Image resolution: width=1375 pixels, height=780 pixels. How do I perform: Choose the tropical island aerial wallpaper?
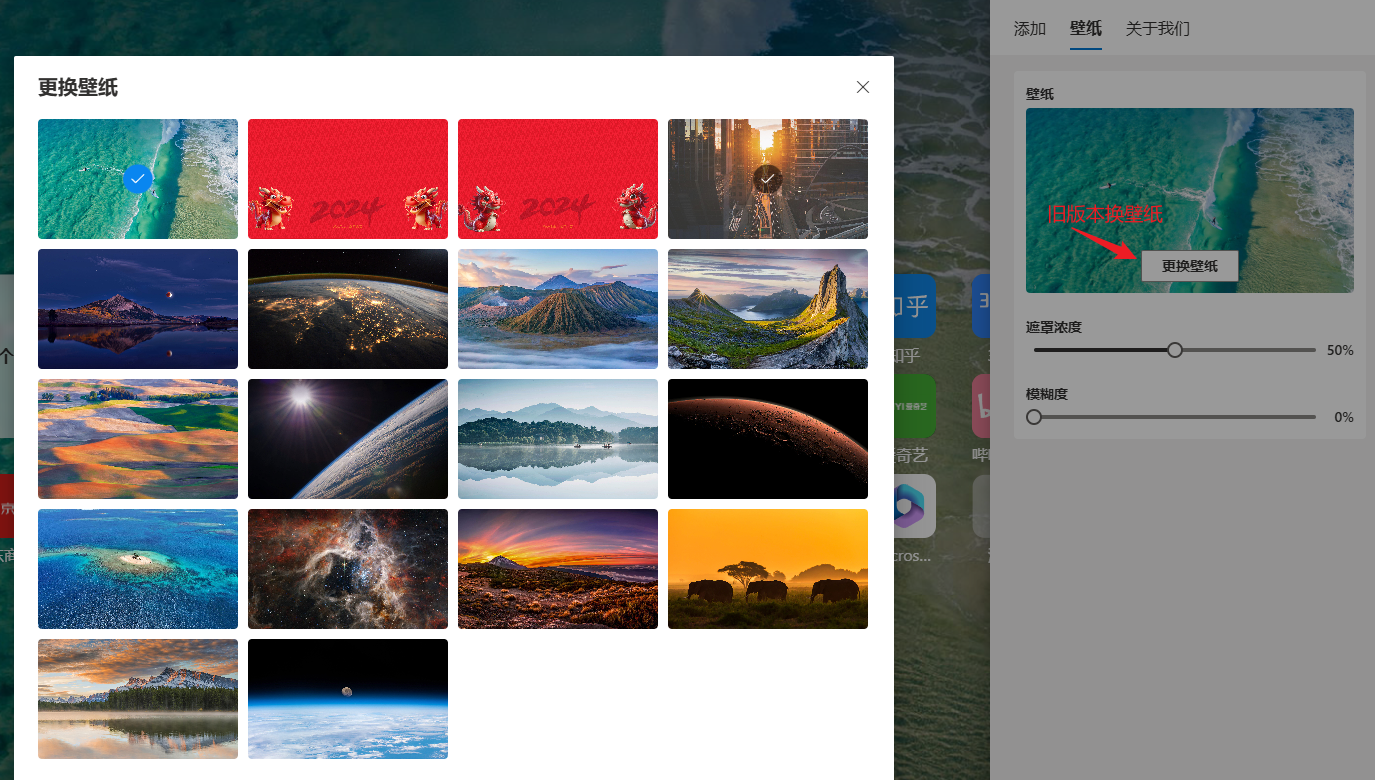coord(138,569)
